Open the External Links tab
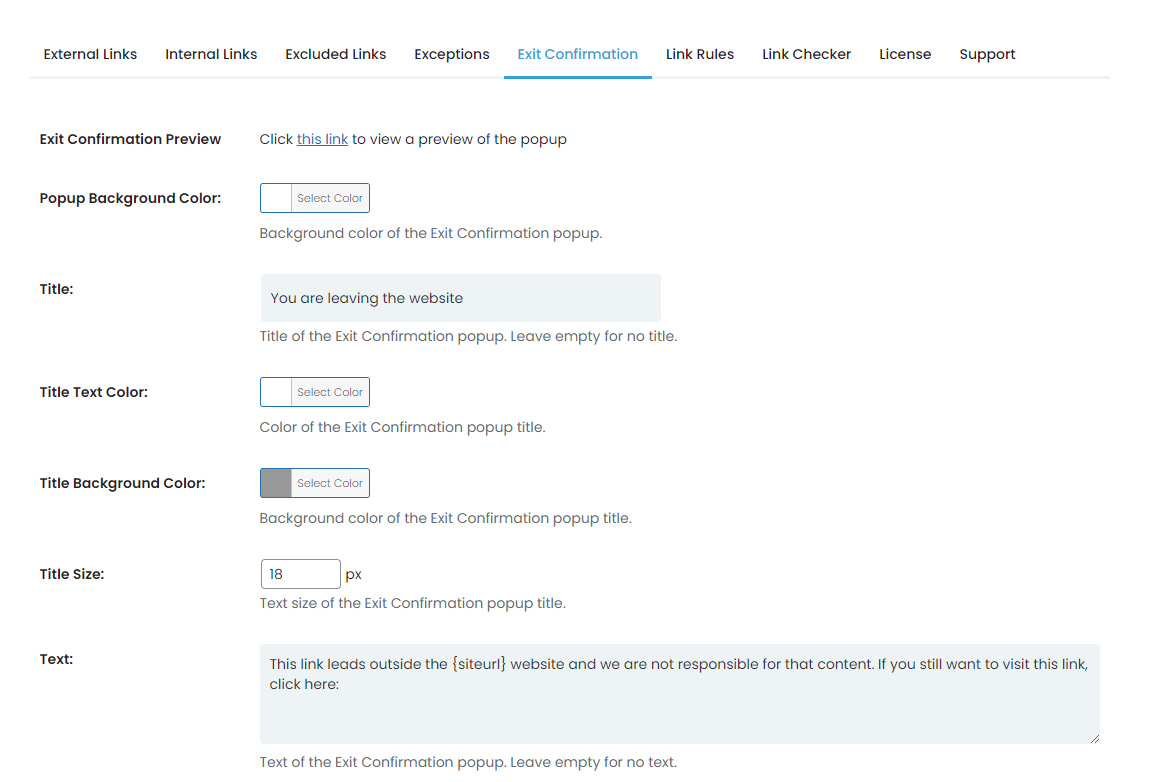Viewport: 1155px width, 782px height. click(90, 54)
